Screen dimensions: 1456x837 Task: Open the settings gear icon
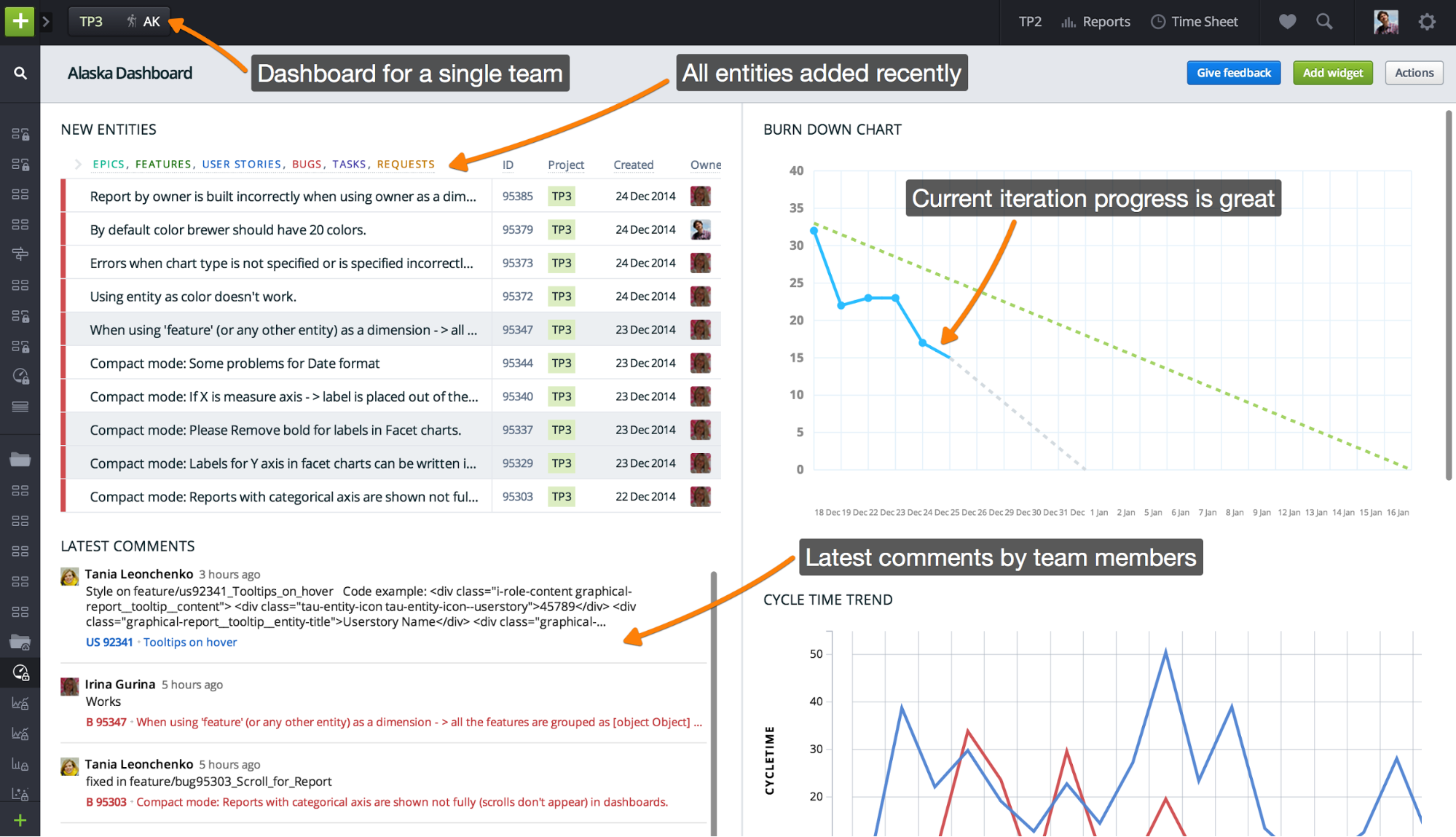(1426, 22)
